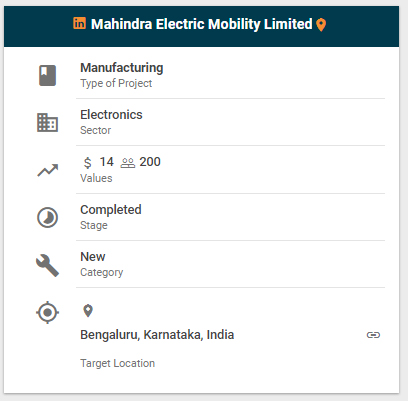Click the Stage pie-clock icon
This screenshot has height=401, width=408.
(x=47, y=217)
